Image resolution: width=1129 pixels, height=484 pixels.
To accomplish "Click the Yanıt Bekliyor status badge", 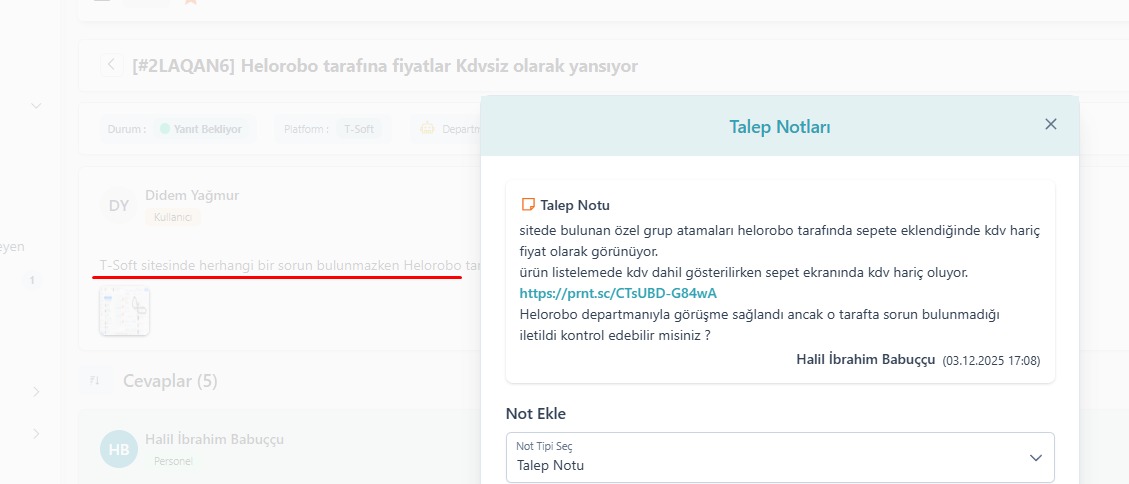I will click(200, 129).
